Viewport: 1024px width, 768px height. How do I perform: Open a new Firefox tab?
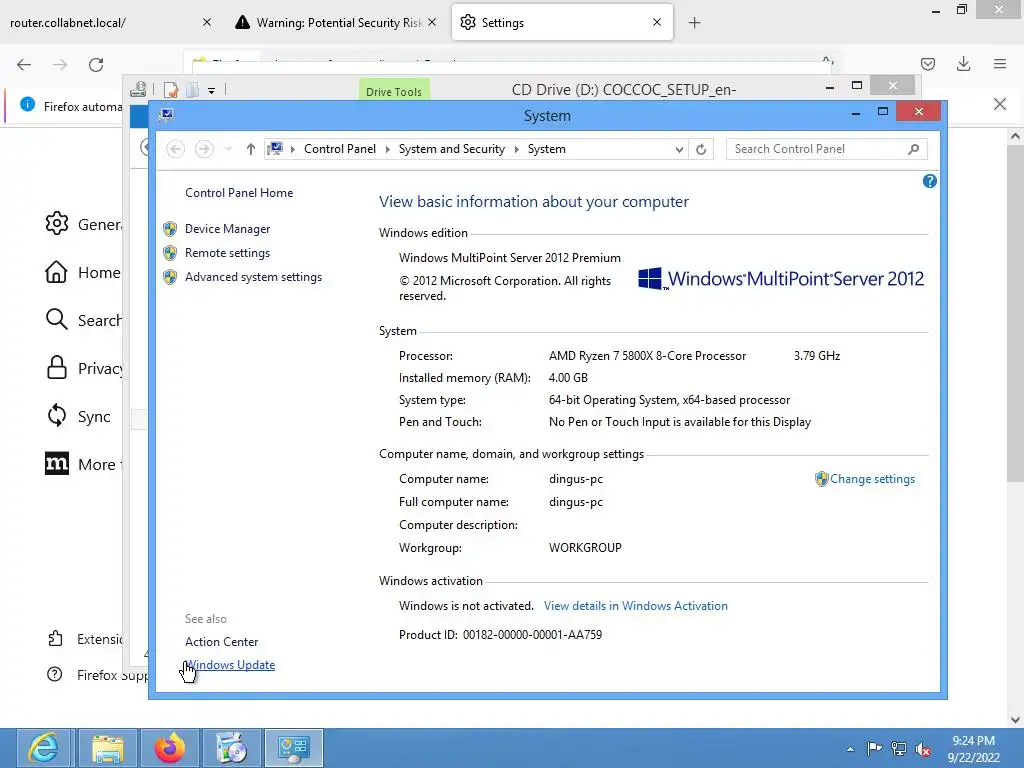click(694, 23)
